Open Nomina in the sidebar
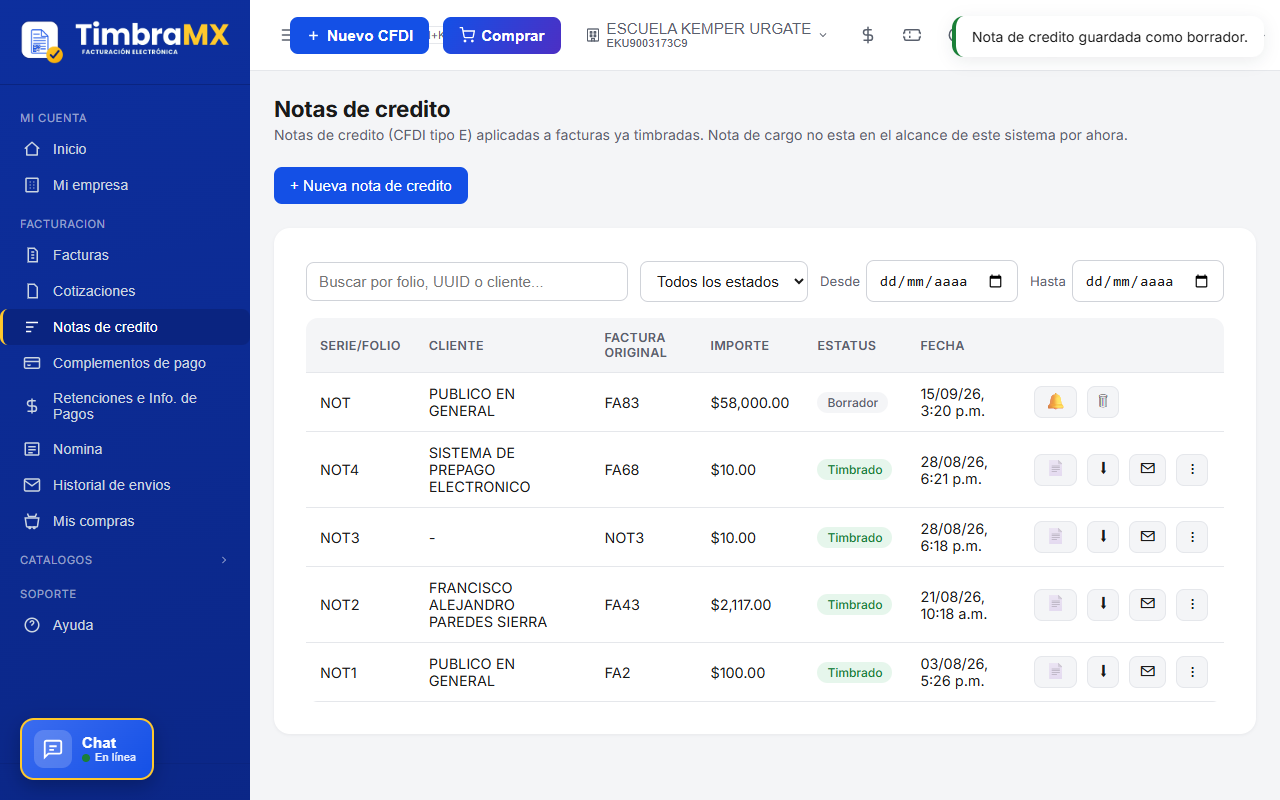1280x800 pixels. click(125, 449)
